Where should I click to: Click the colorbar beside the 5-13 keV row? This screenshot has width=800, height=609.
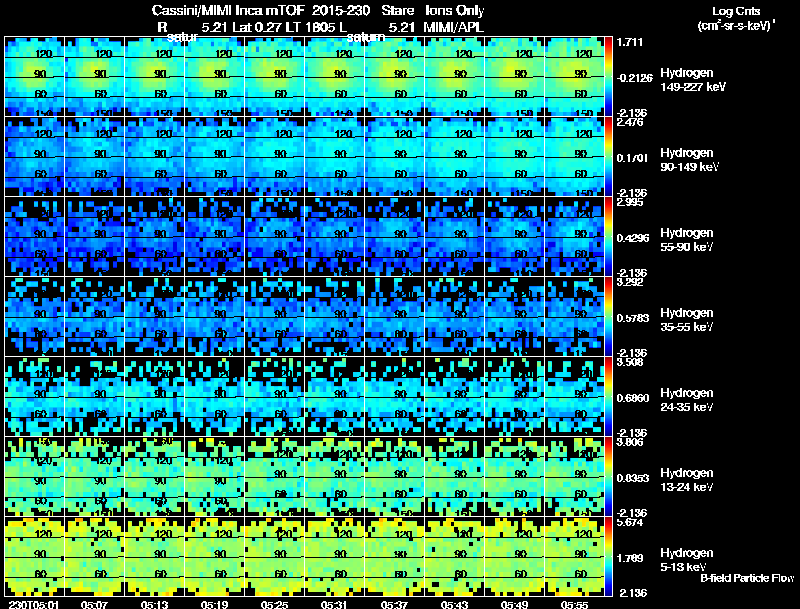(x=608, y=557)
